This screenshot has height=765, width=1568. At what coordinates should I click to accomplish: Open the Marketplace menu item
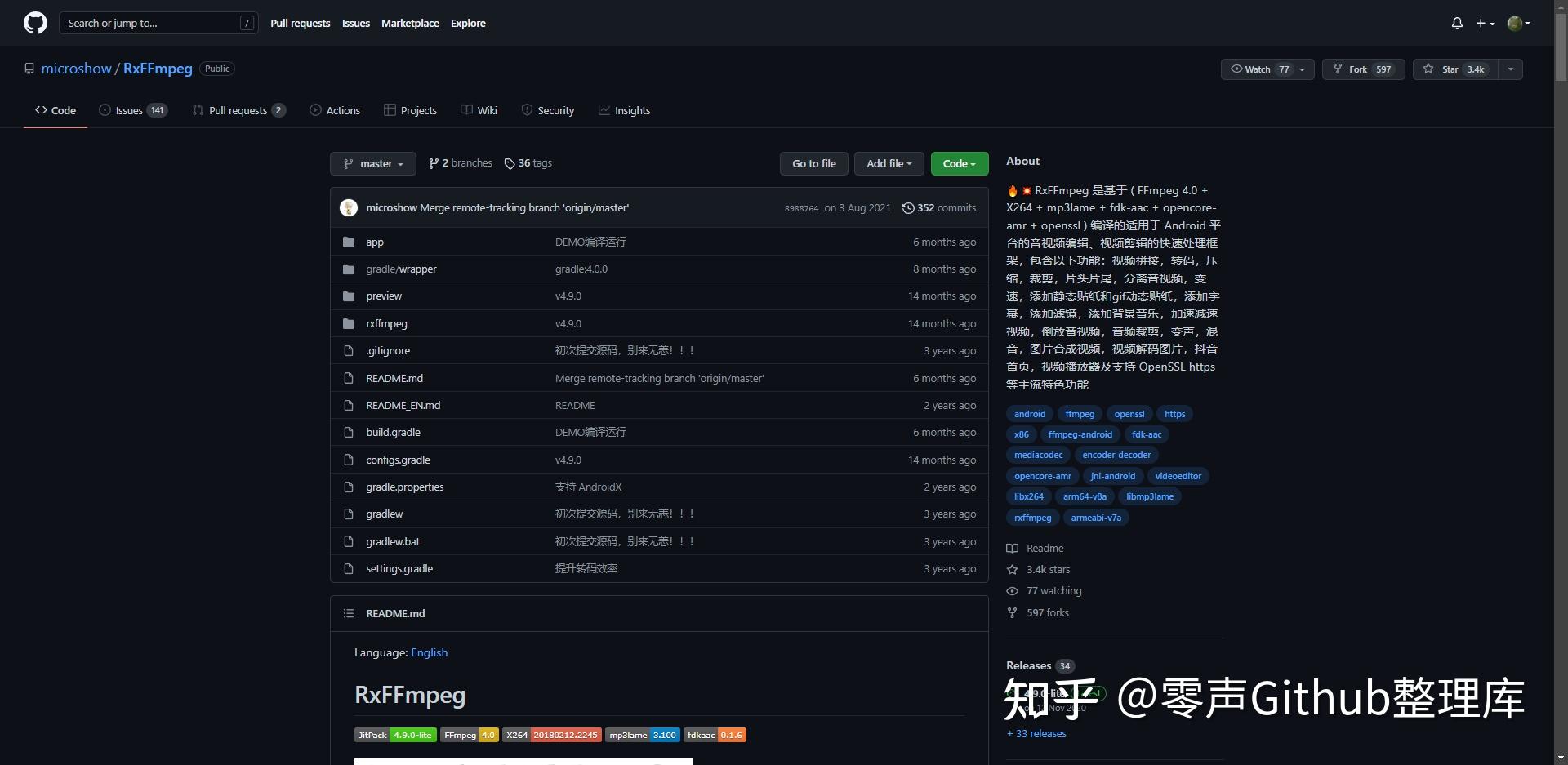410,23
